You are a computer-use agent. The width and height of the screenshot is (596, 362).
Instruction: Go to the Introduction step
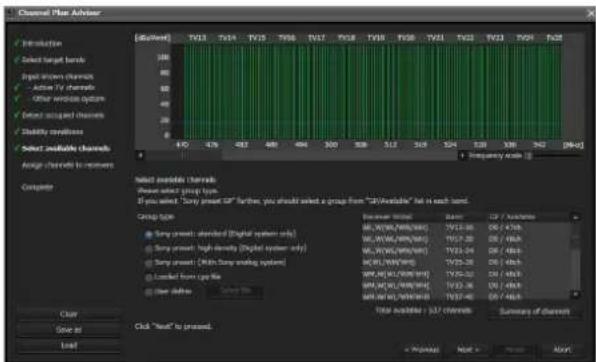pyautogui.click(x=42, y=44)
